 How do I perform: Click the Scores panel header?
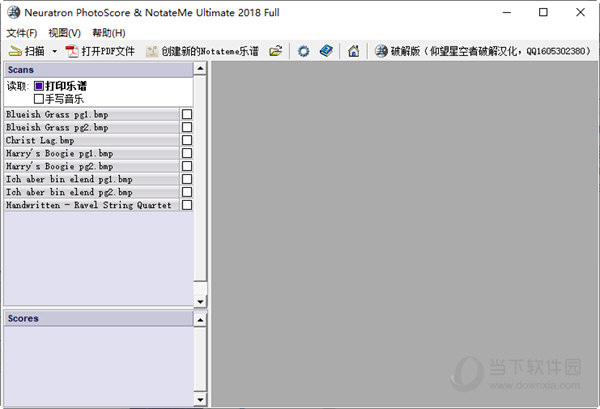(x=99, y=318)
